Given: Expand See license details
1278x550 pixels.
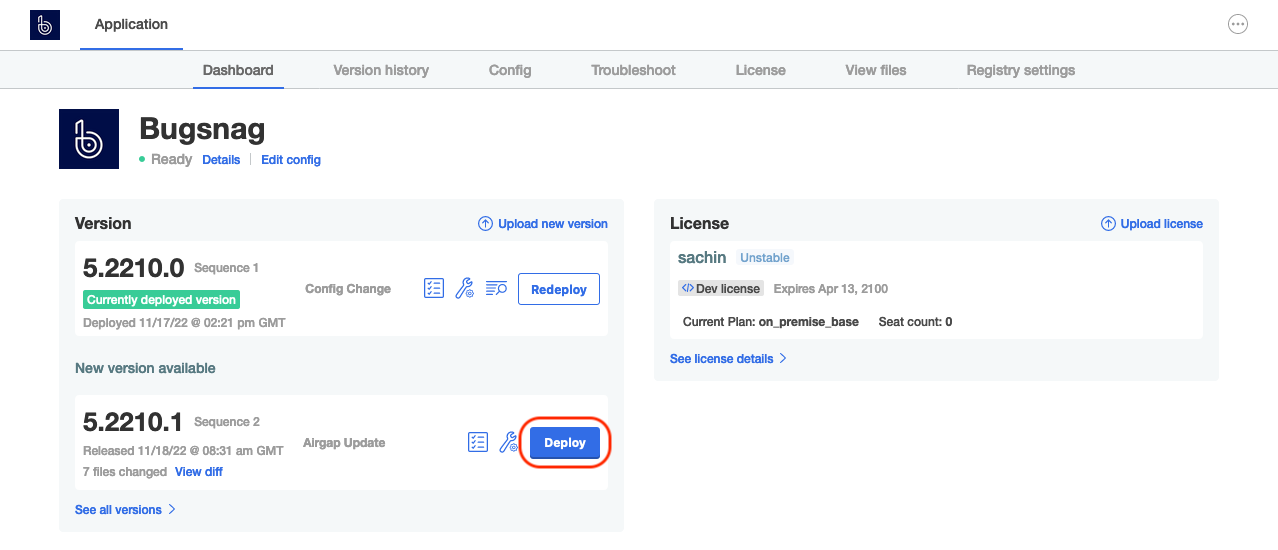Looking at the screenshot, I should [x=728, y=358].
